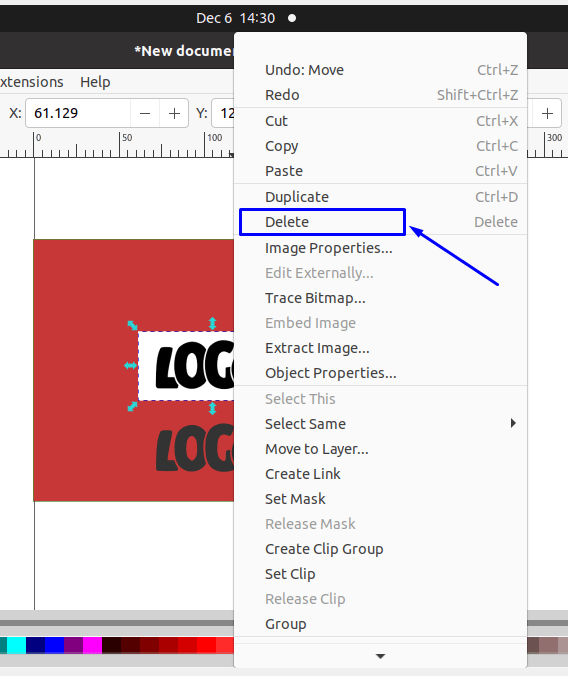Choose Paste from the context menu
Image resolution: width=568 pixels, height=676 pixels.
380,171
